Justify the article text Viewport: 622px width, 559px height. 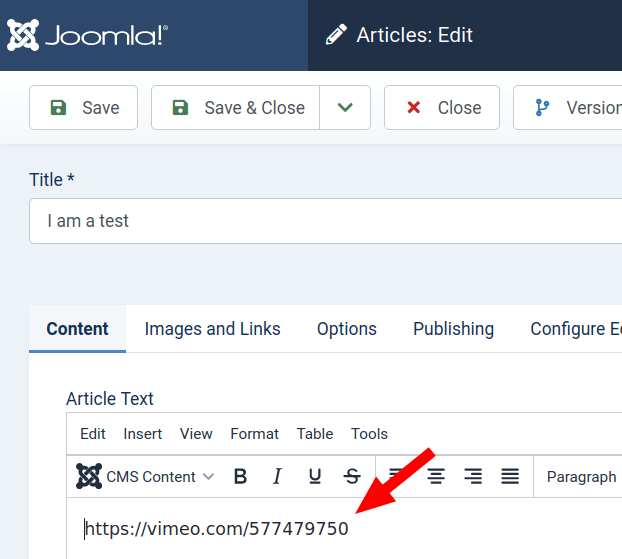tap(510, 477)
